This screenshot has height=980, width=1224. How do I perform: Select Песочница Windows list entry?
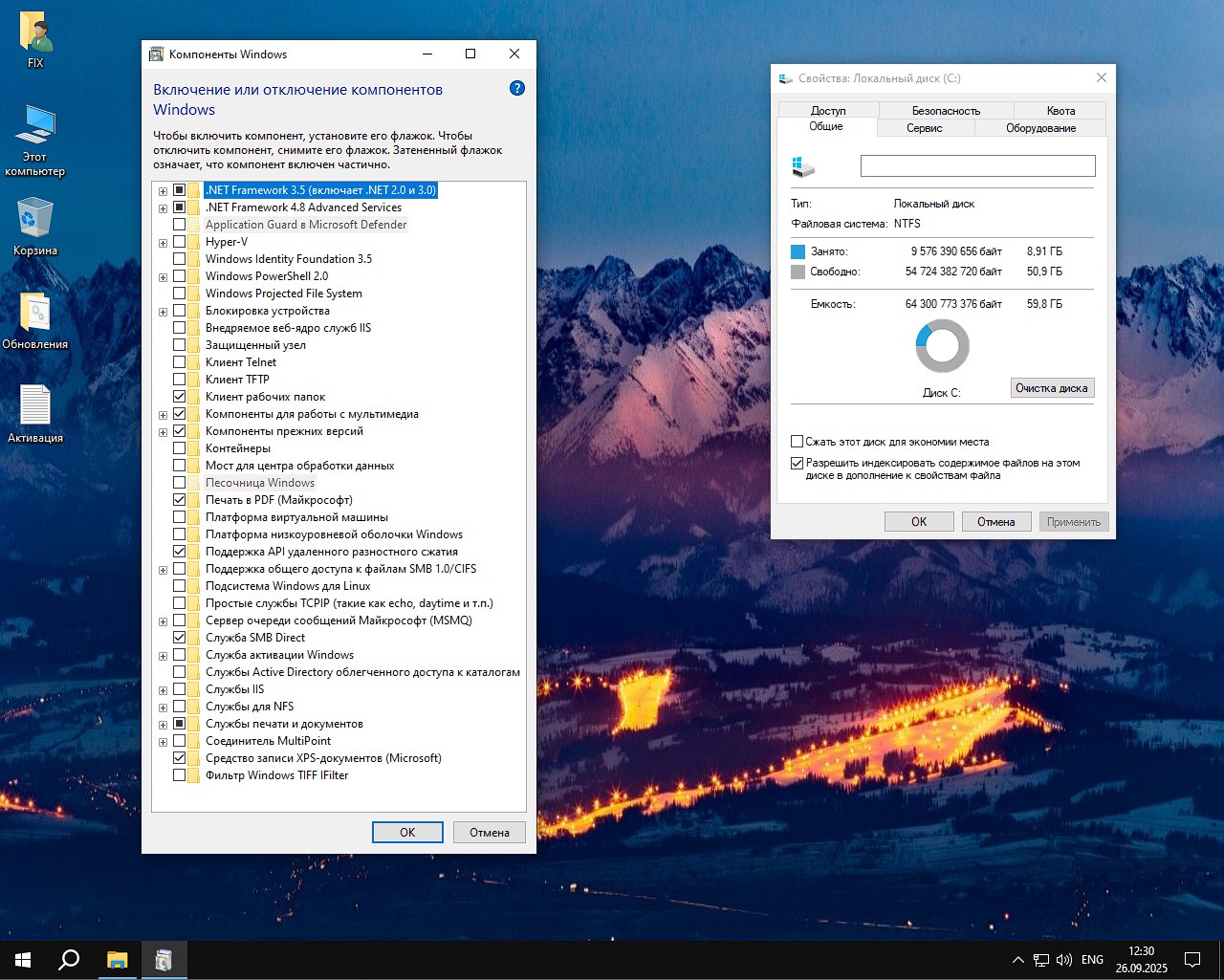pos(260,483)
